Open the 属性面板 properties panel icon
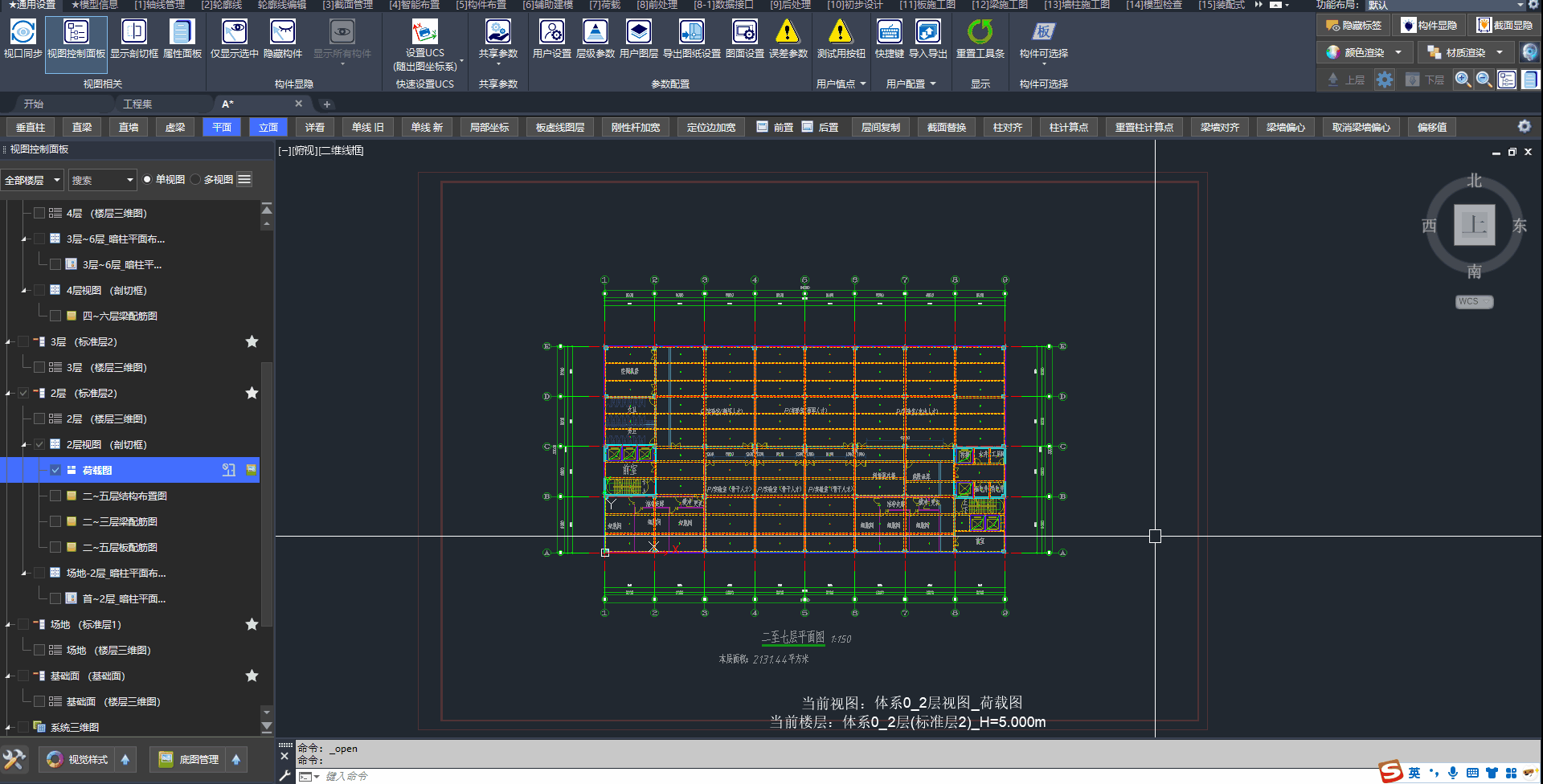Screen dimensions: 1543x784 (182, 32)
